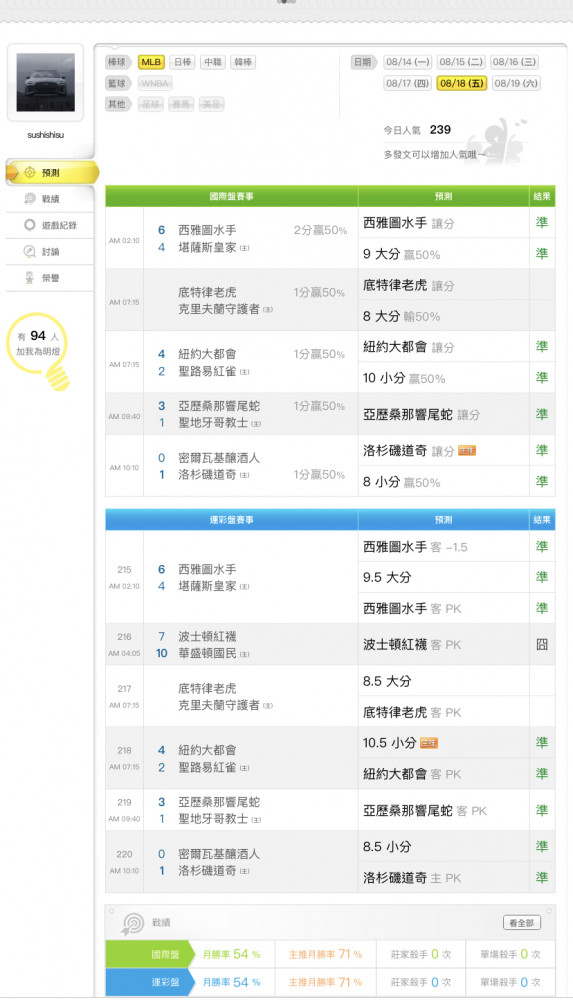
Task: Open the 預測 sidebar tab
Action: (x=52, y=172)
